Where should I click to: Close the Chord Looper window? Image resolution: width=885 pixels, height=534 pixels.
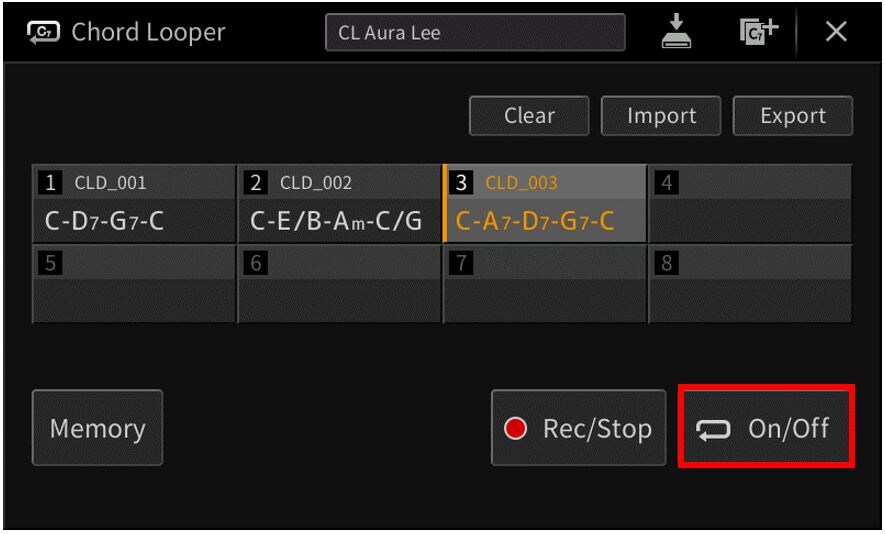(835, 32)
